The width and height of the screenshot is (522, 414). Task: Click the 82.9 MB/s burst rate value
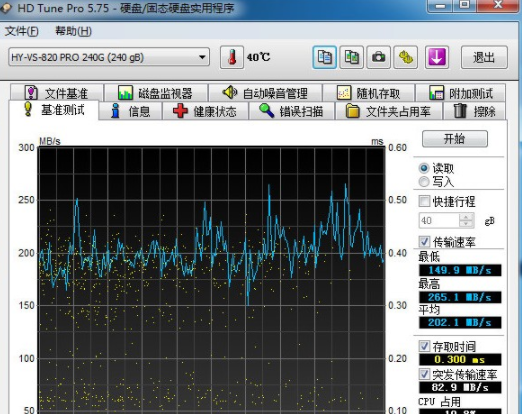click(x=460, y=387)
